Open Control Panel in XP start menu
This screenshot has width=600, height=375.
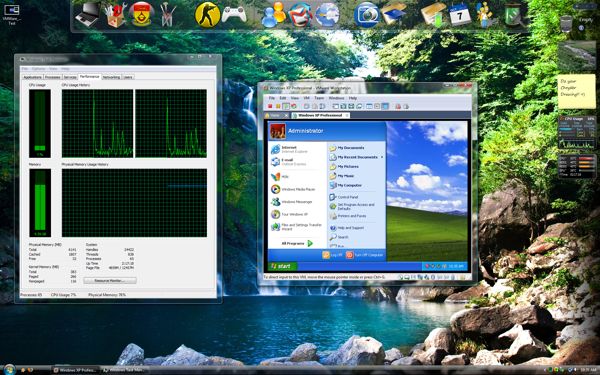[x=344, y=197]
